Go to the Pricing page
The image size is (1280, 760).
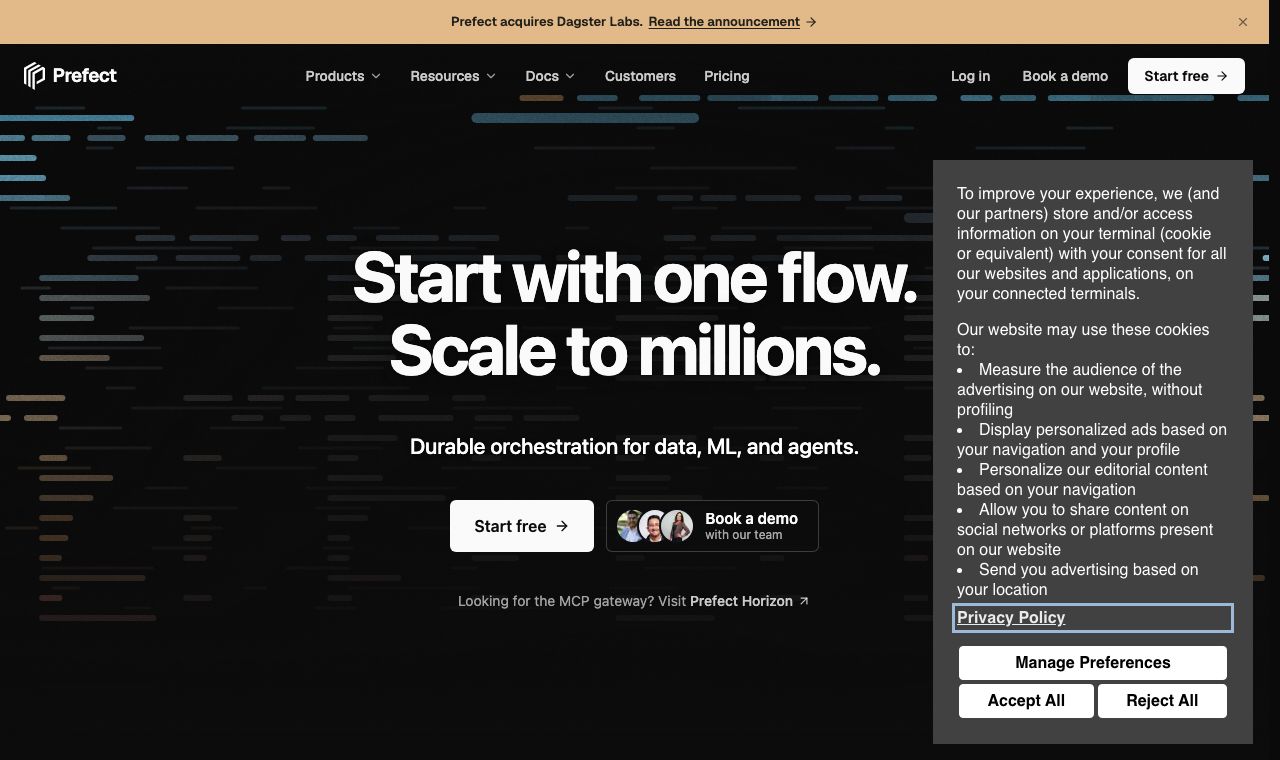tap(727, 76)
